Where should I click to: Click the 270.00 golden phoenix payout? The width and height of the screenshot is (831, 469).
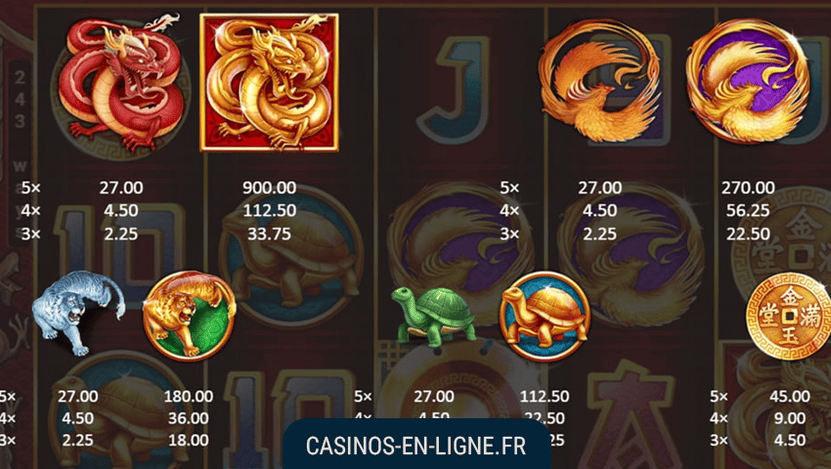click(x=748, y=188)
